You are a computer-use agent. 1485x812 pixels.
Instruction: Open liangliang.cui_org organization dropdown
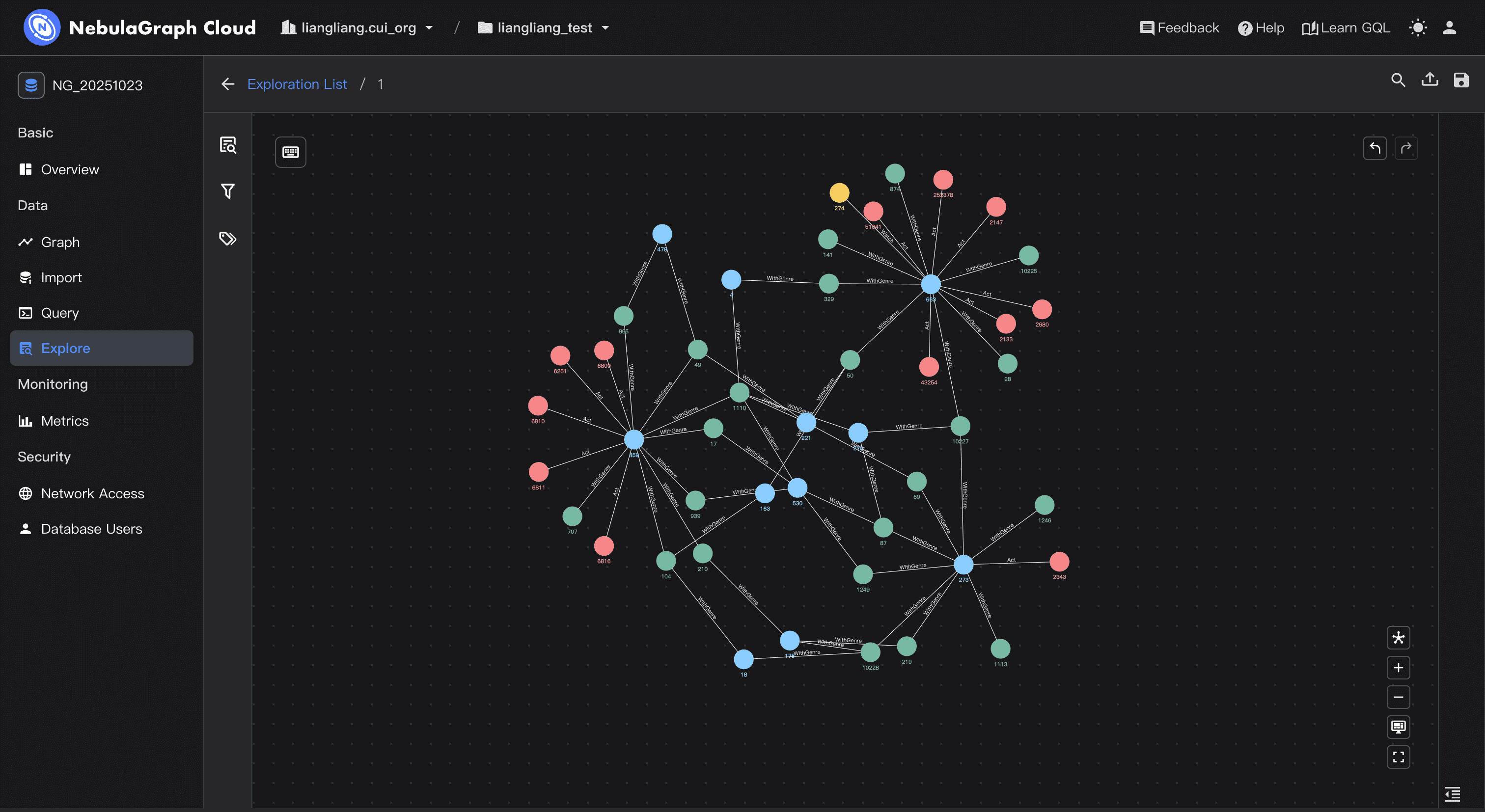point(357,27)
